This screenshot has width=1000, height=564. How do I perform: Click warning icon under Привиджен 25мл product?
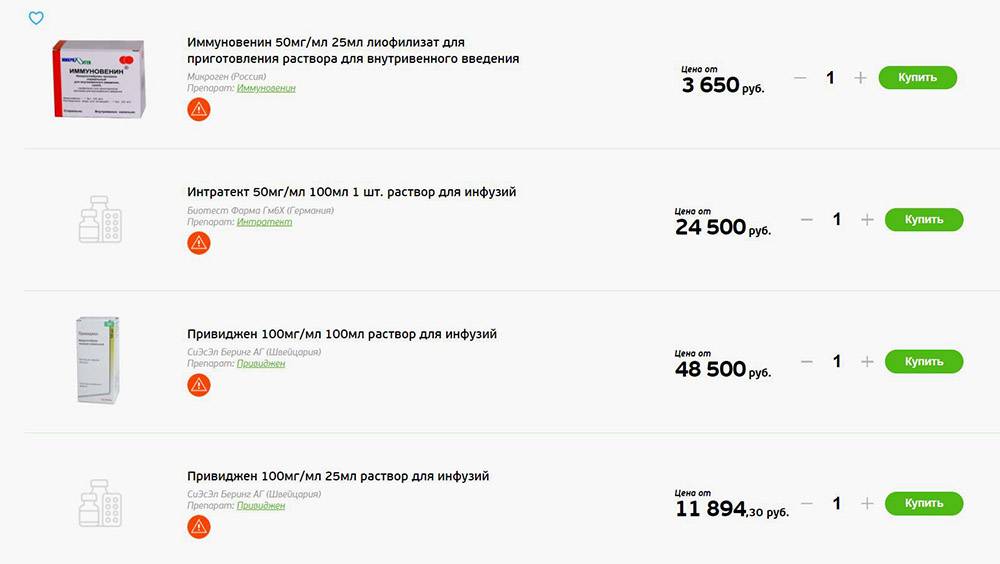tap(199, 527)
